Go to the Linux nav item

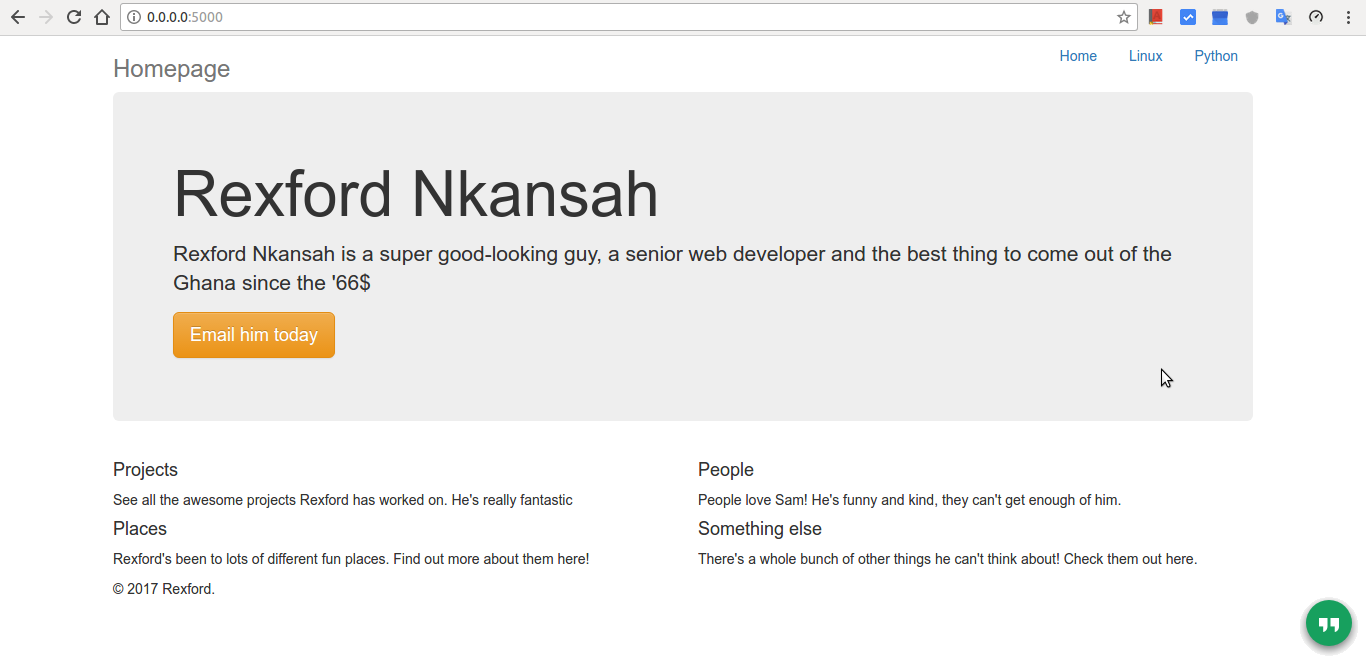coord(1145,56)
